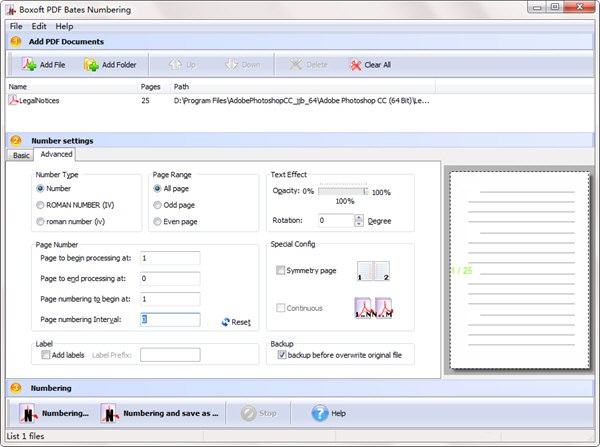The width and height of the screenshot is (600, 447).
Task: Click the Pages column header
Action: click(x=150, y=86)
